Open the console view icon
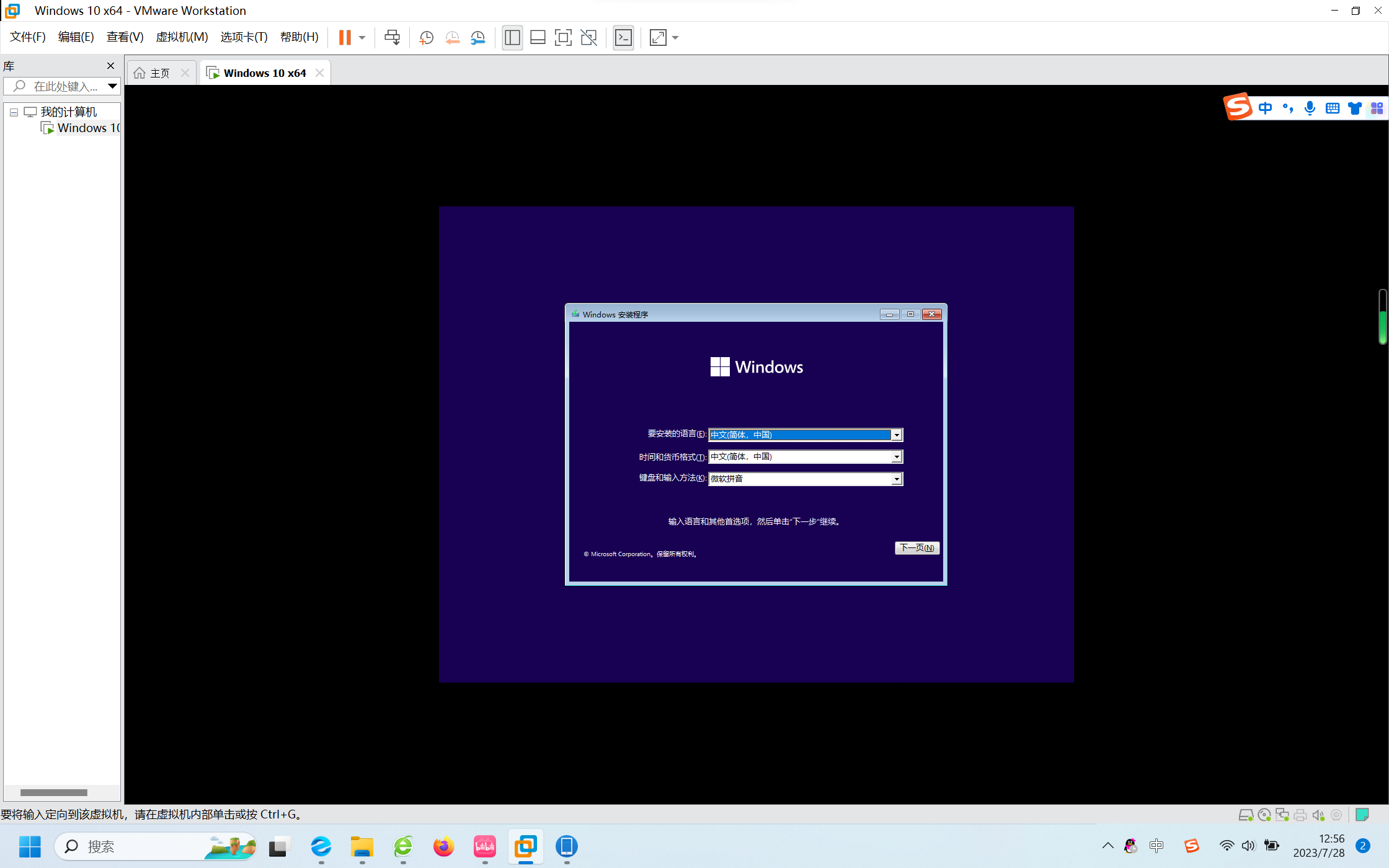1389x868 pixels. point(623,38)
